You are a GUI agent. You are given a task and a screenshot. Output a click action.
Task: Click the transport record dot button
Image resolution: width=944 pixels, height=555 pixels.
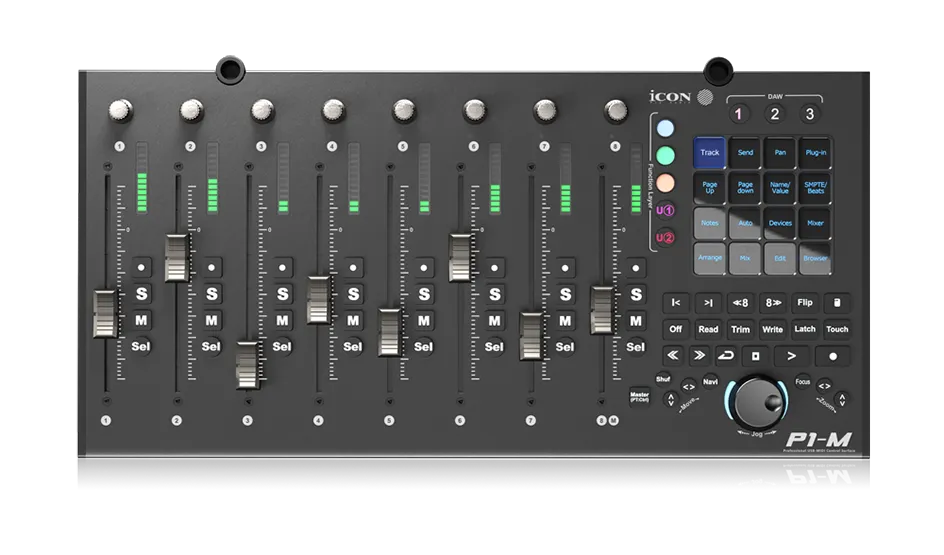pyautogui.click(x=833, y=356)
